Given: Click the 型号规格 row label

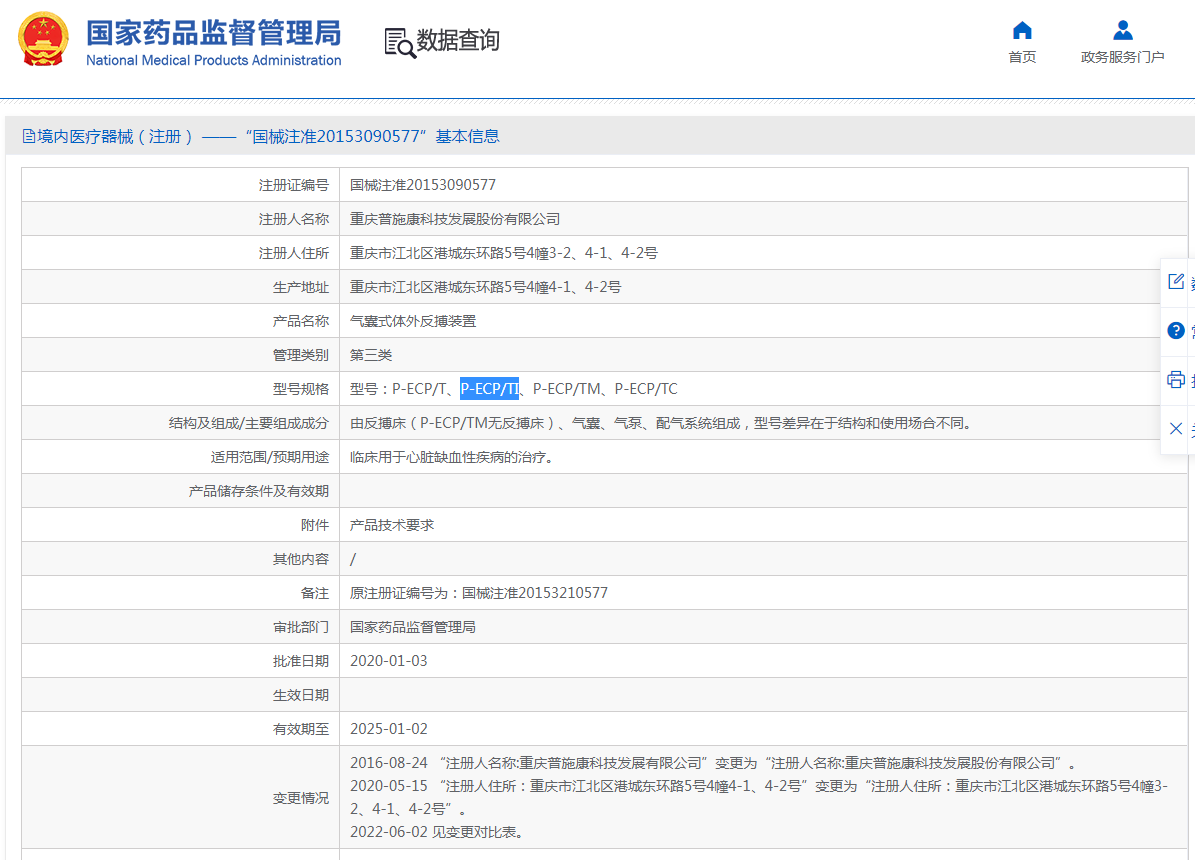Looking at the screenshot, I should (300, 390).
